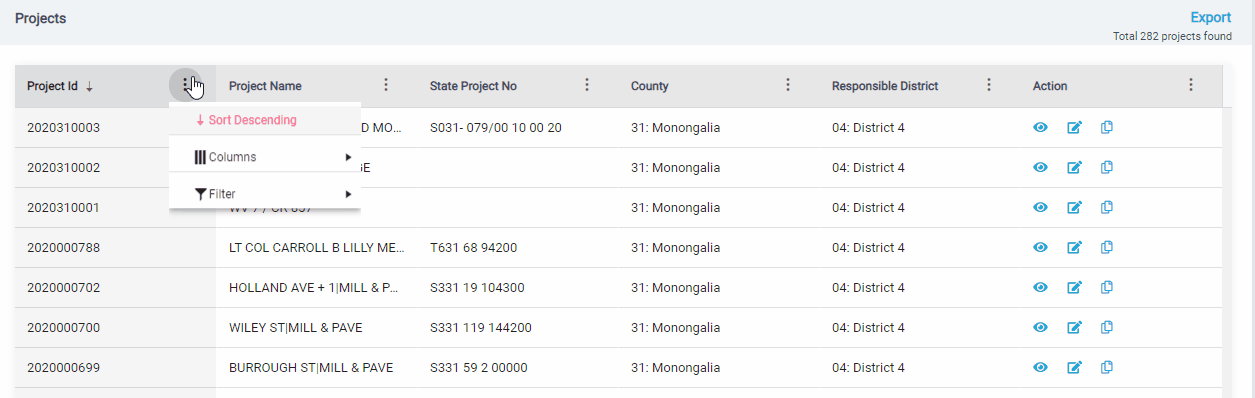Edit project 2020310003
This screenshot has width=1255, height=398.
pyautogui.click(x=1074, y=127)
